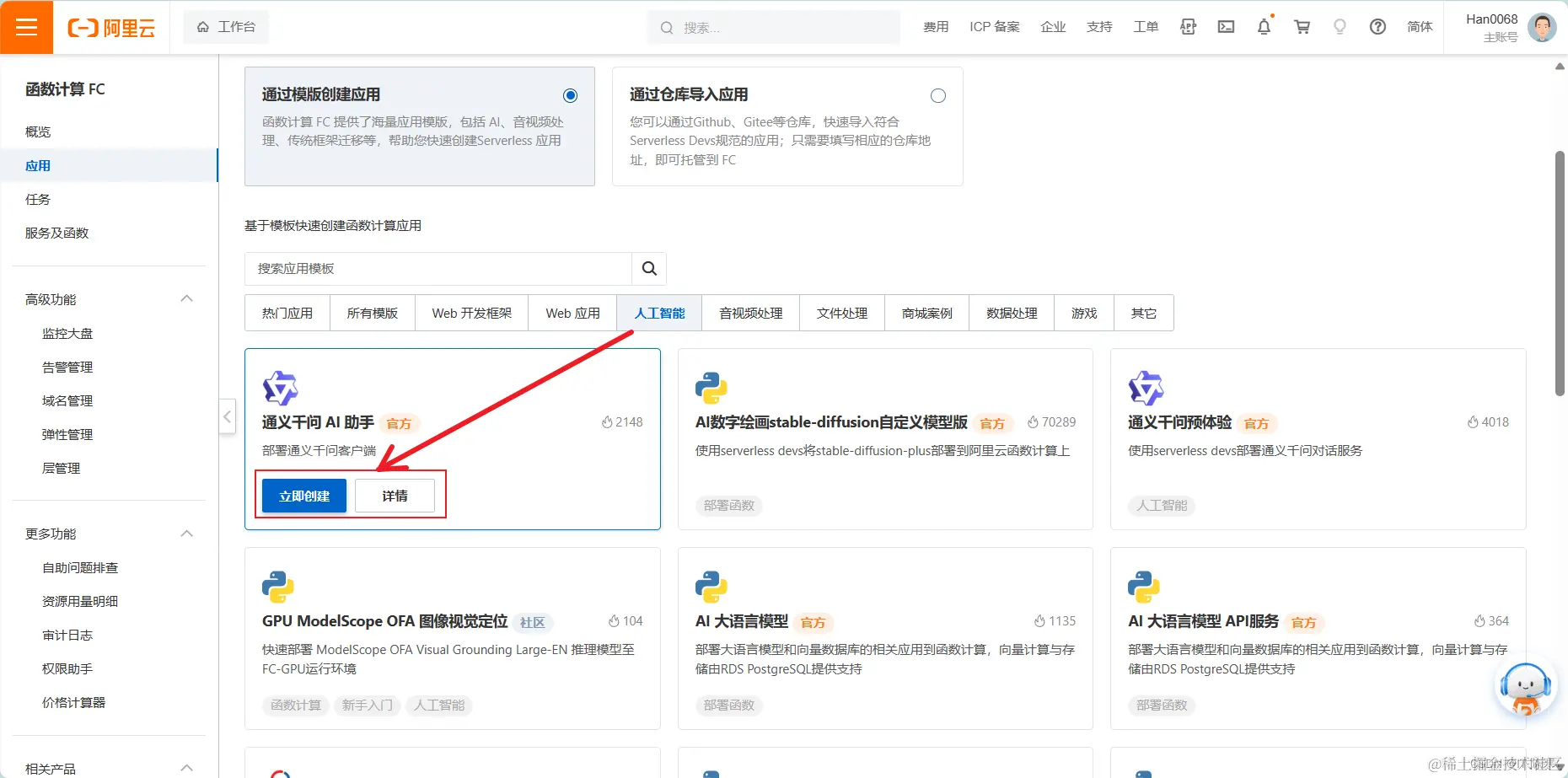
Task: Open the help question mark
Action: click(x=1377, y=27)
